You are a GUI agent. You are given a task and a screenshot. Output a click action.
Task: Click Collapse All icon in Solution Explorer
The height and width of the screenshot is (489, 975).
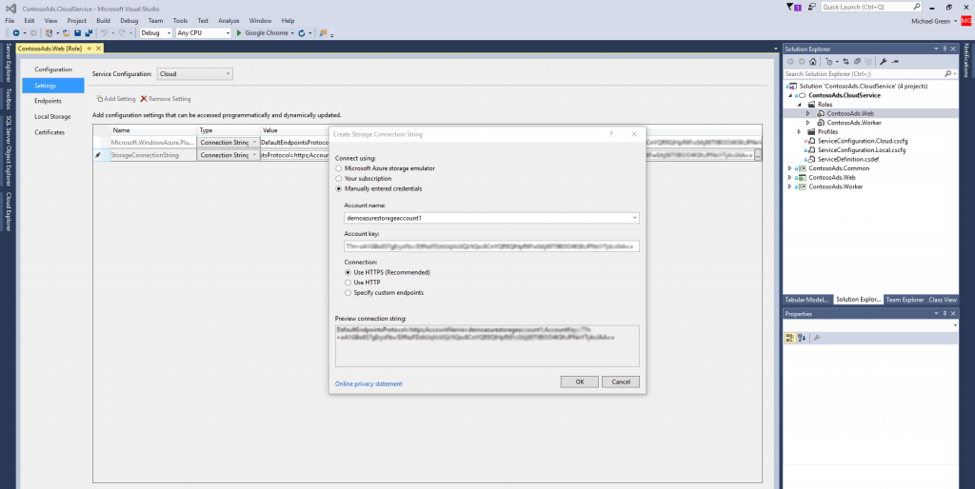tap(857, 62)
